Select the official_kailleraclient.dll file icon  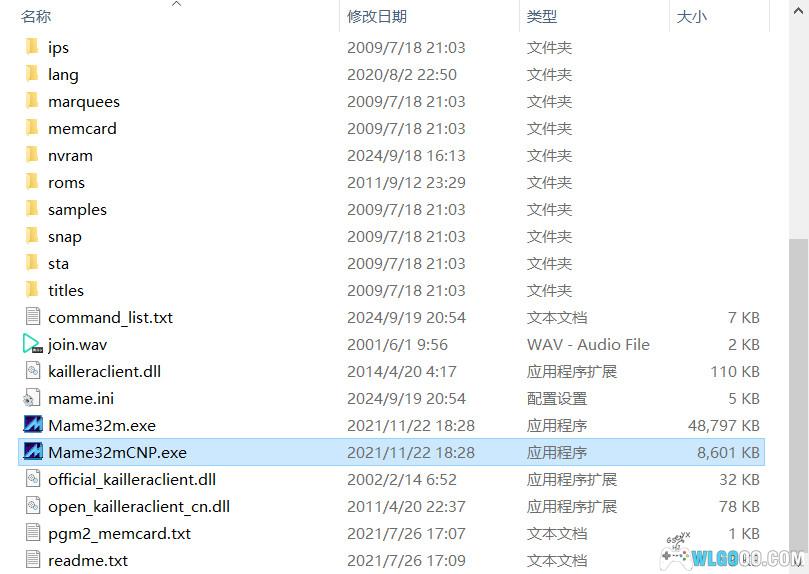(33, 479)
